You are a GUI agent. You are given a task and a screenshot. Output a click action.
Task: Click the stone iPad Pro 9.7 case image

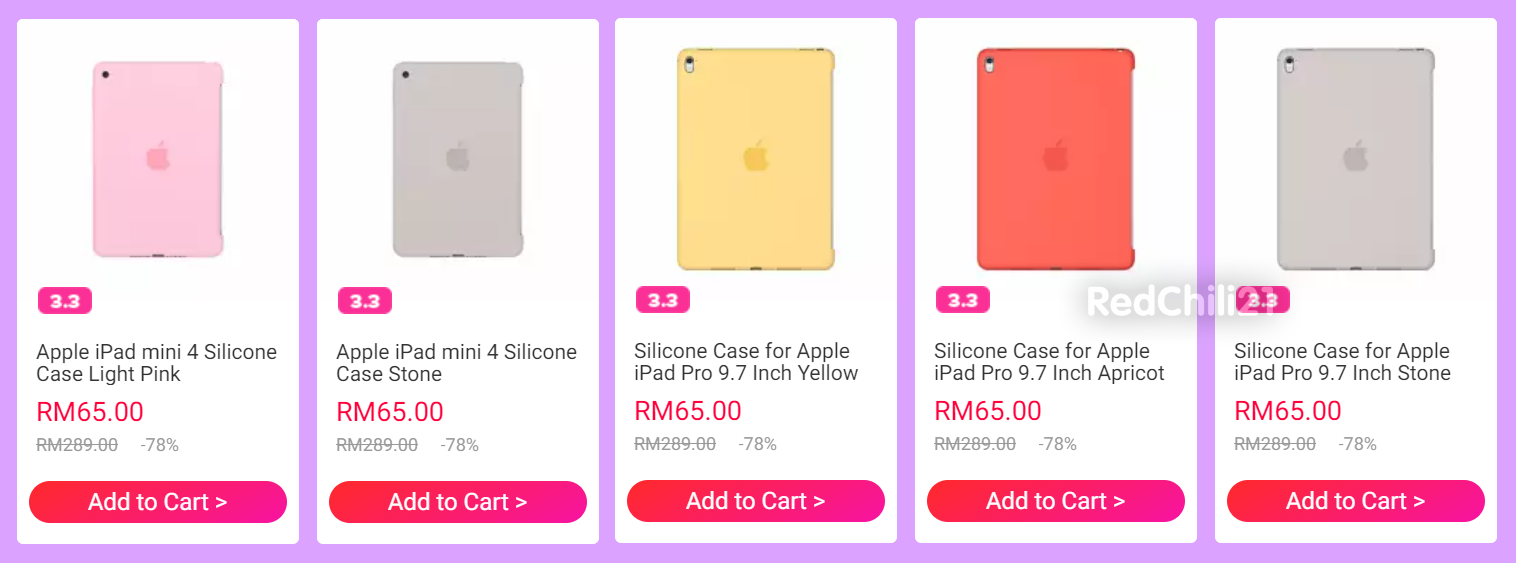(1356, 159)
